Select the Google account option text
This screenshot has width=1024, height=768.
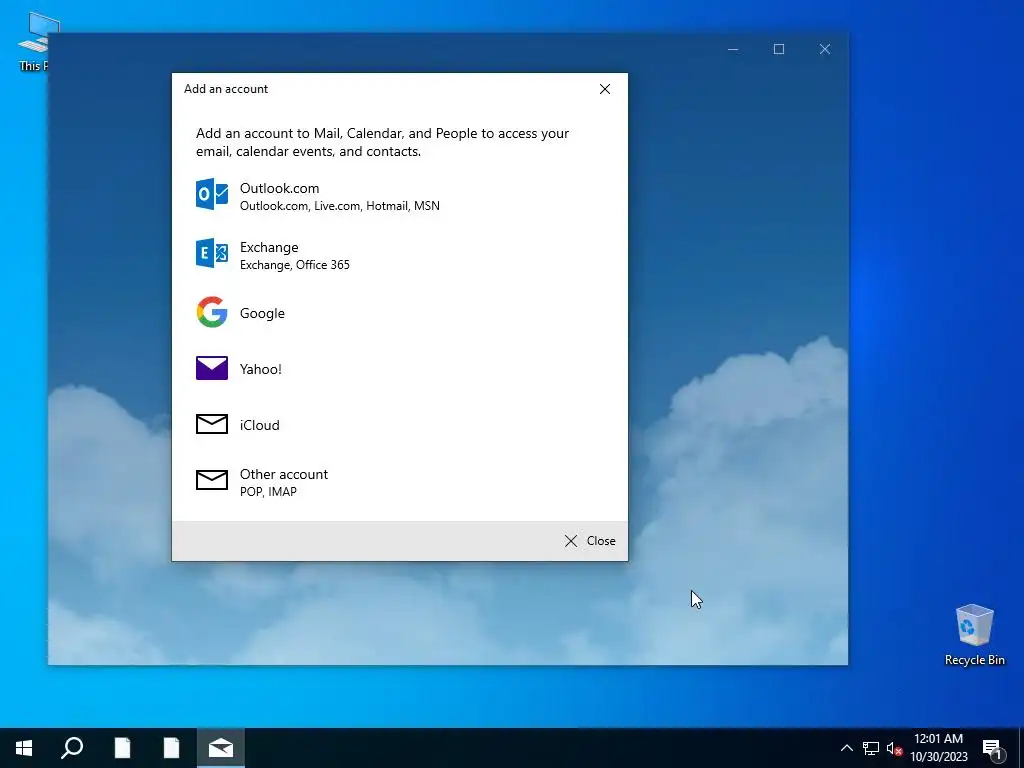(262, 313)
